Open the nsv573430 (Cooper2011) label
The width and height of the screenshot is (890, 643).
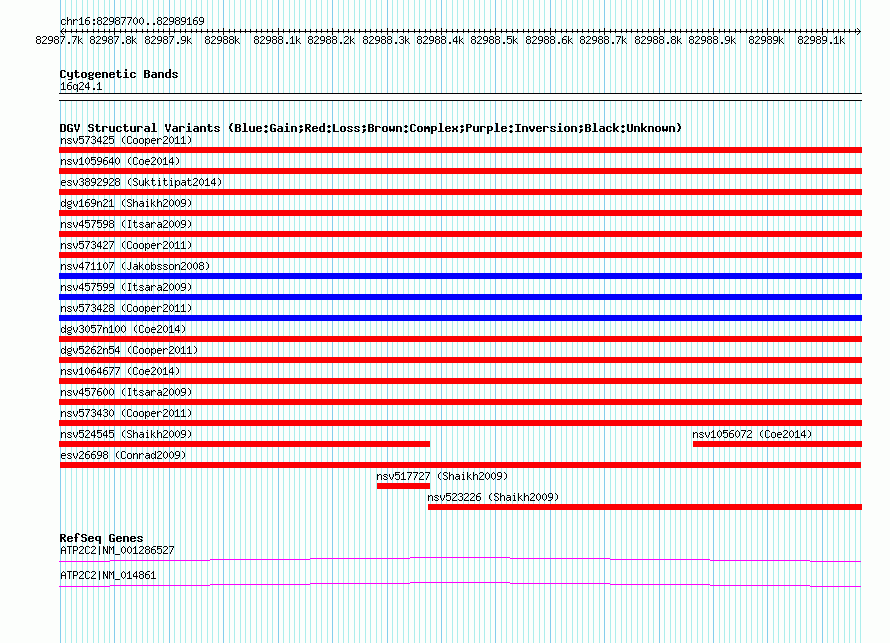pyautogui.click(x=126, y=413)
